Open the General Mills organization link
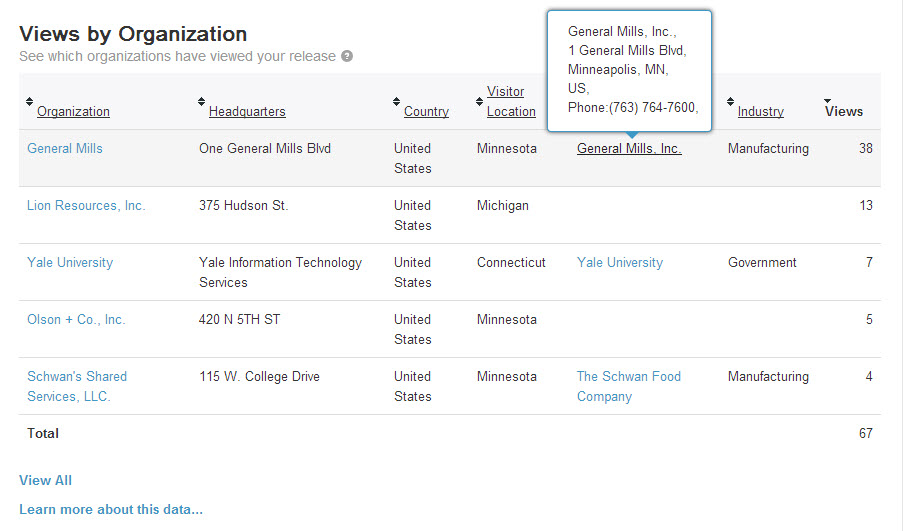The image size is (903, 531). tap(65, 149)
